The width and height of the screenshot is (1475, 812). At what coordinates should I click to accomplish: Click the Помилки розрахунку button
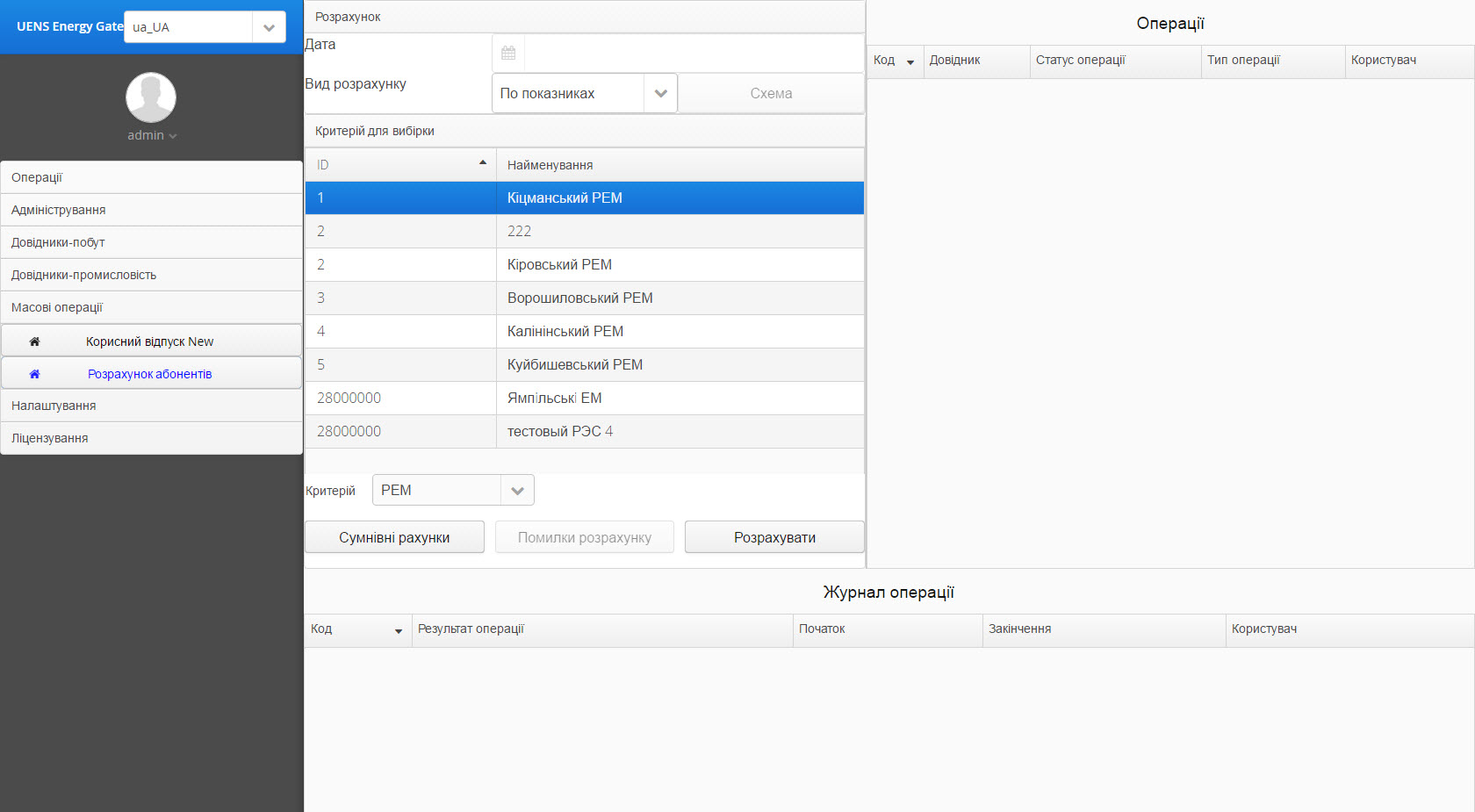[x=585, y=537]
